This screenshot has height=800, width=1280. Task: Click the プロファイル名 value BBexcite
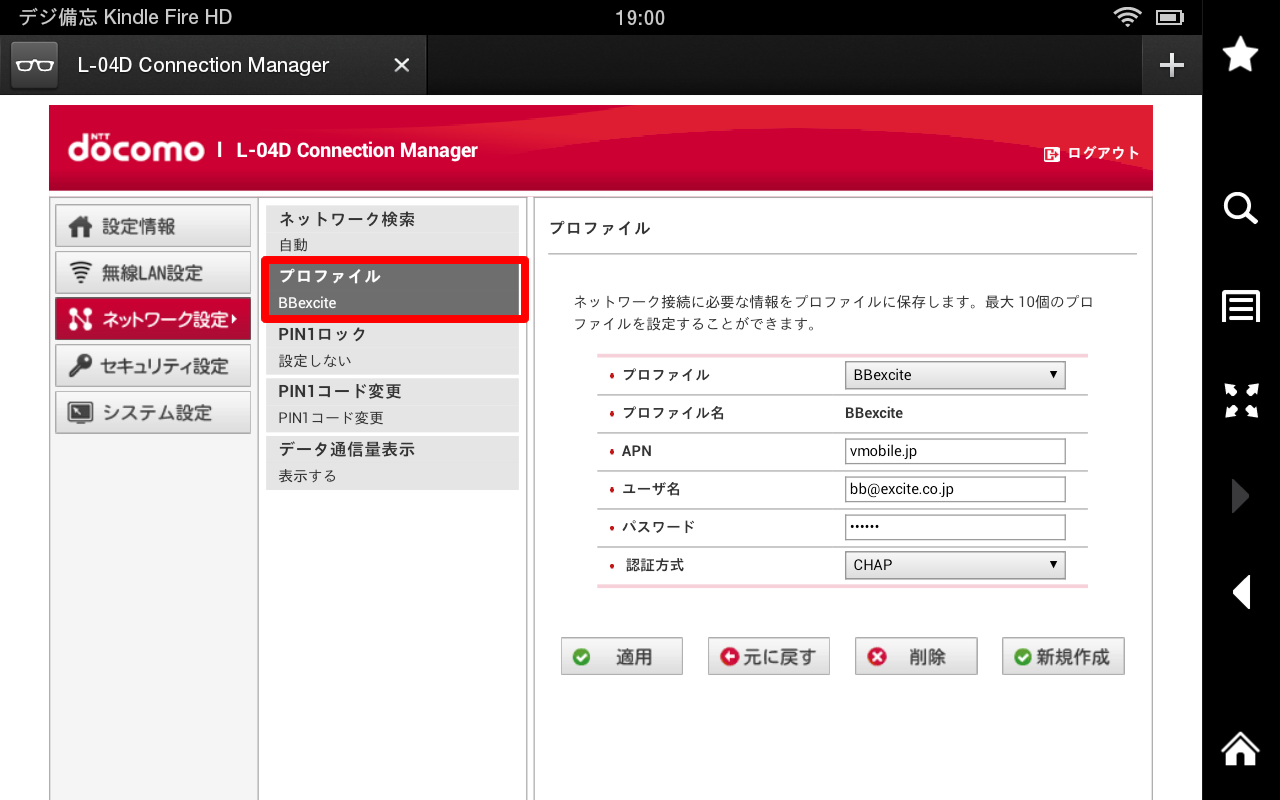[x=874, y=413]
